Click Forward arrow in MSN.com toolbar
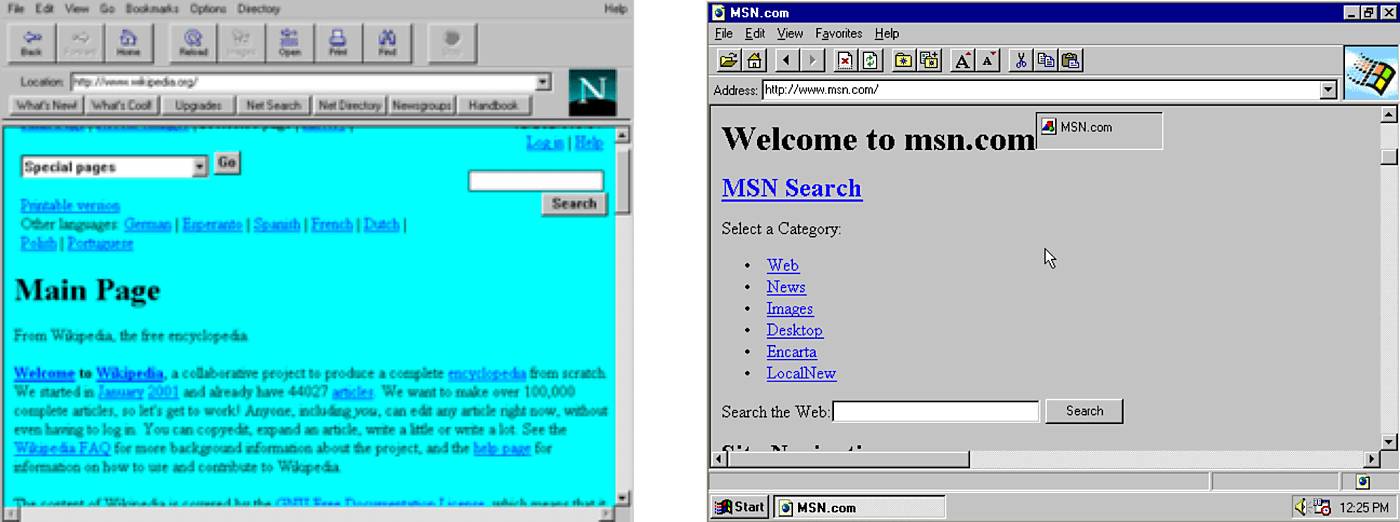 811,61
